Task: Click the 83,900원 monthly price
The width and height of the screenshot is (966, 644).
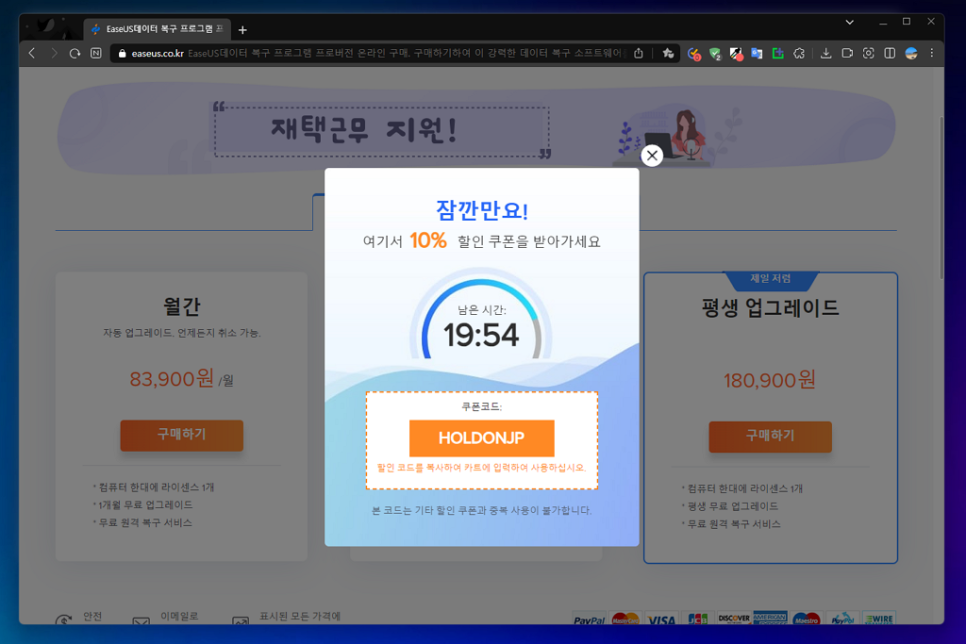Action: point(171,379)
